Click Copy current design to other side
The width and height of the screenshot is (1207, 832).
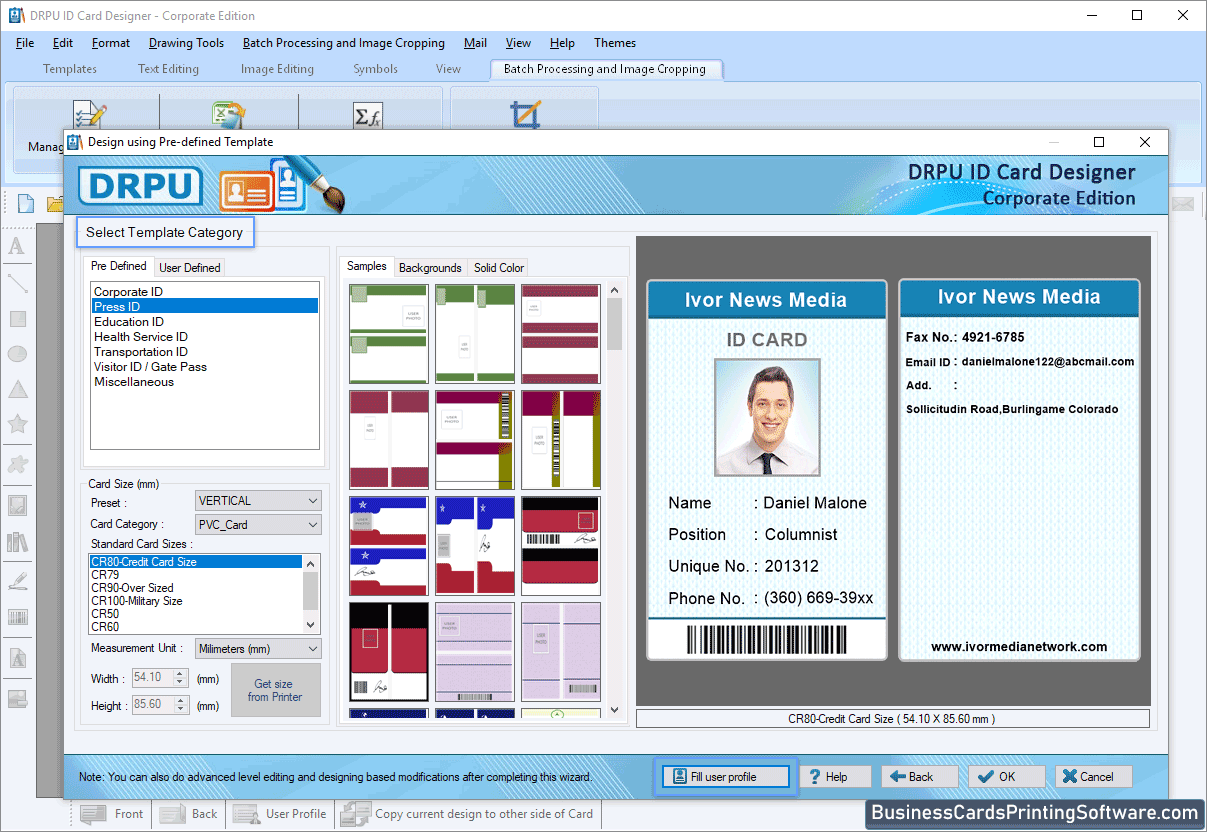pos(468,814)
